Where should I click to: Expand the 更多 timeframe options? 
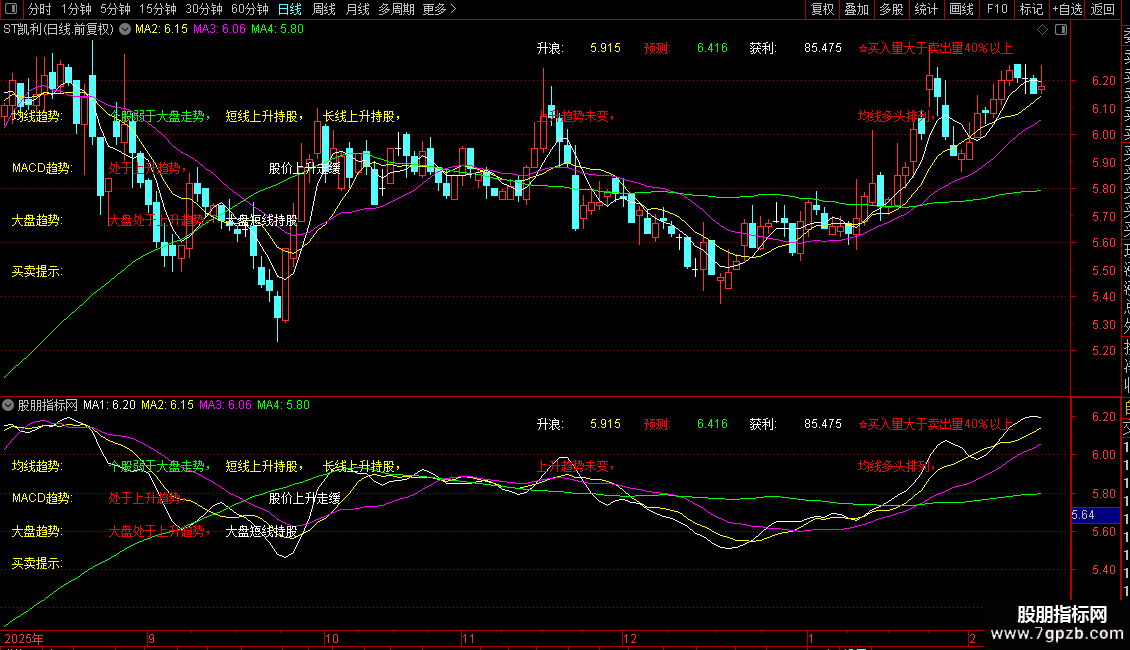(x=439, y=9)
